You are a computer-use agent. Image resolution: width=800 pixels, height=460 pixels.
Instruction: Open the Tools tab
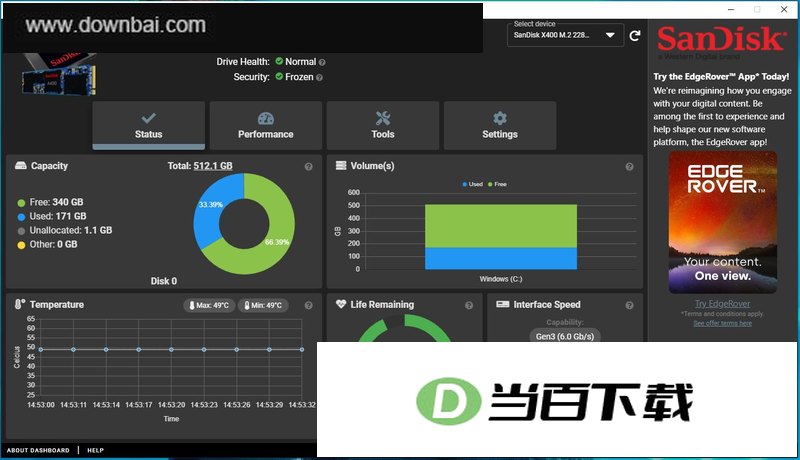tap(383, 125)
